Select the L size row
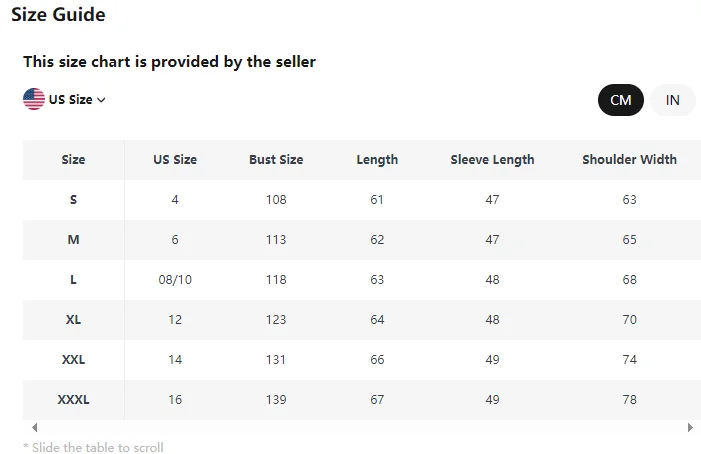This screenshot has height=454, width=701. point(73,280)
